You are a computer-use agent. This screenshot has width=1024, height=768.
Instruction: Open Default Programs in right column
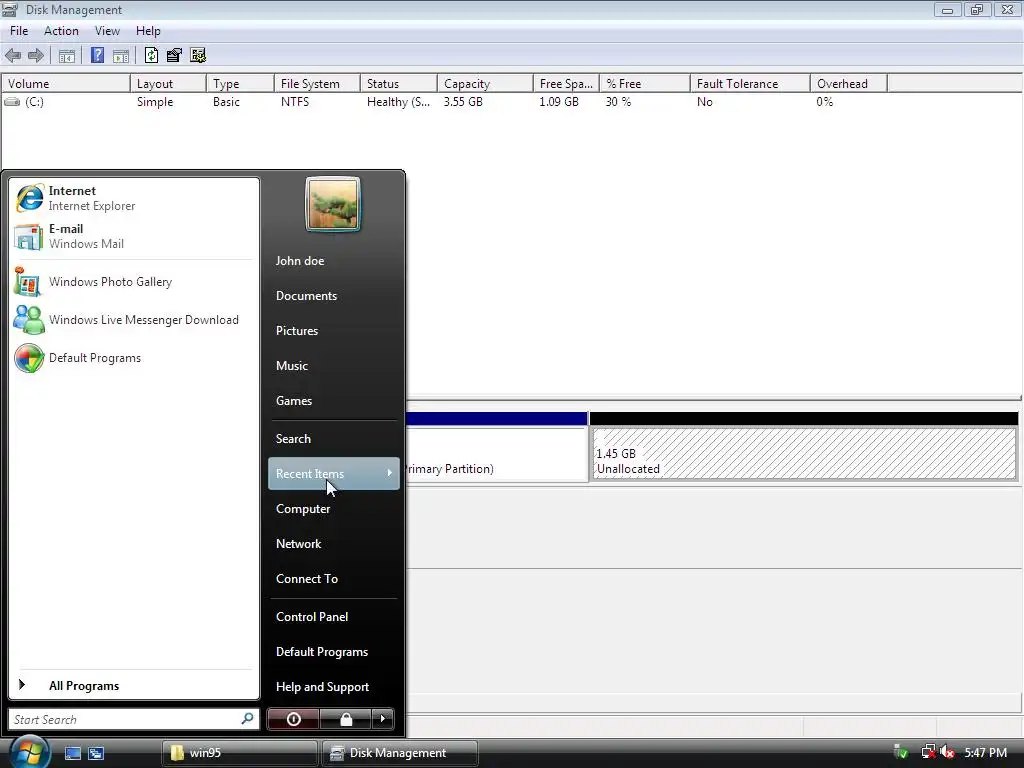[x=322, y=652]
